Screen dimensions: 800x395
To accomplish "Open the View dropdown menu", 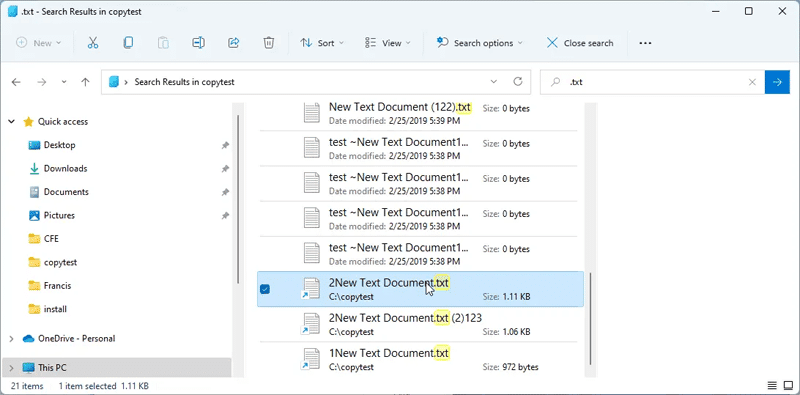I will tap(388, 43).
